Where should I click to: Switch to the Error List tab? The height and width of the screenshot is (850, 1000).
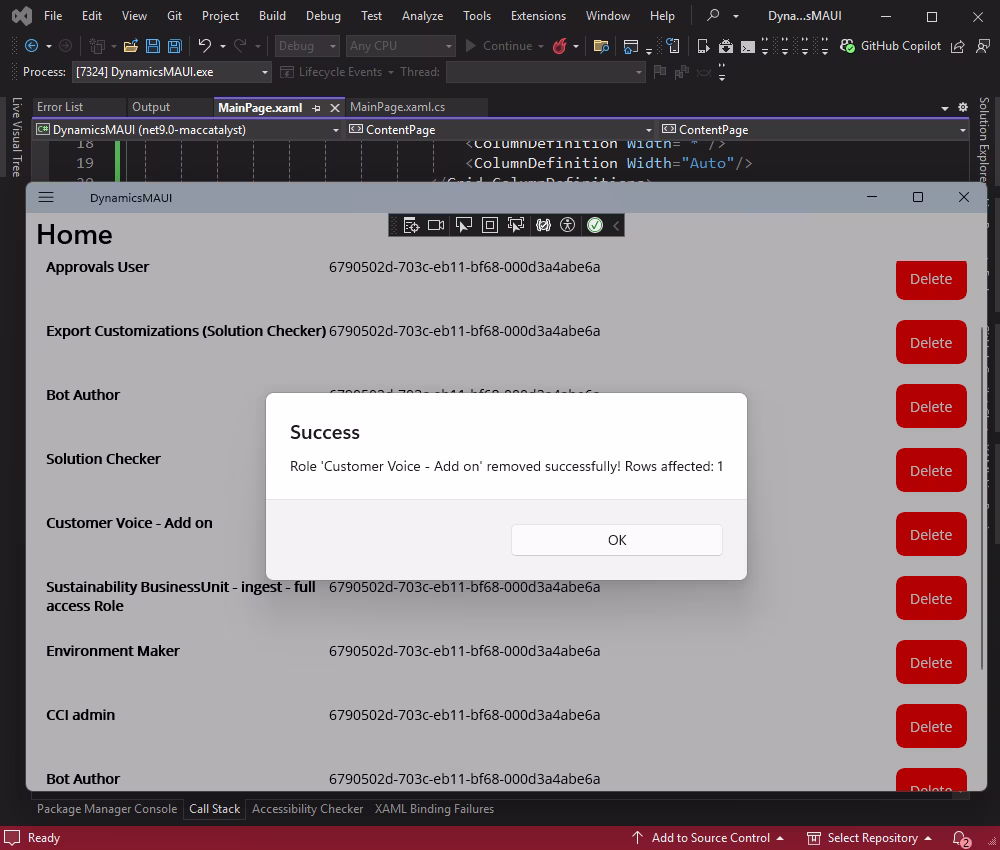tap(60, 107)
